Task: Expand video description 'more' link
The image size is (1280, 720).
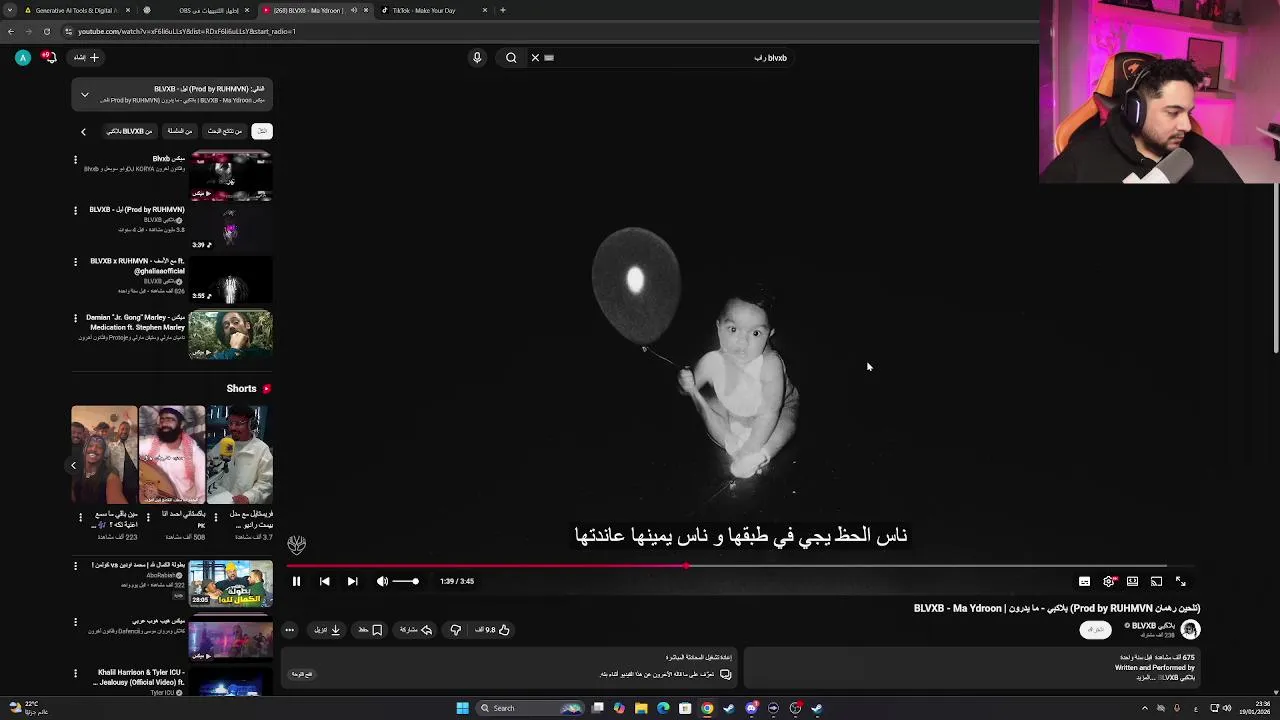Action: pos(1144,678)
